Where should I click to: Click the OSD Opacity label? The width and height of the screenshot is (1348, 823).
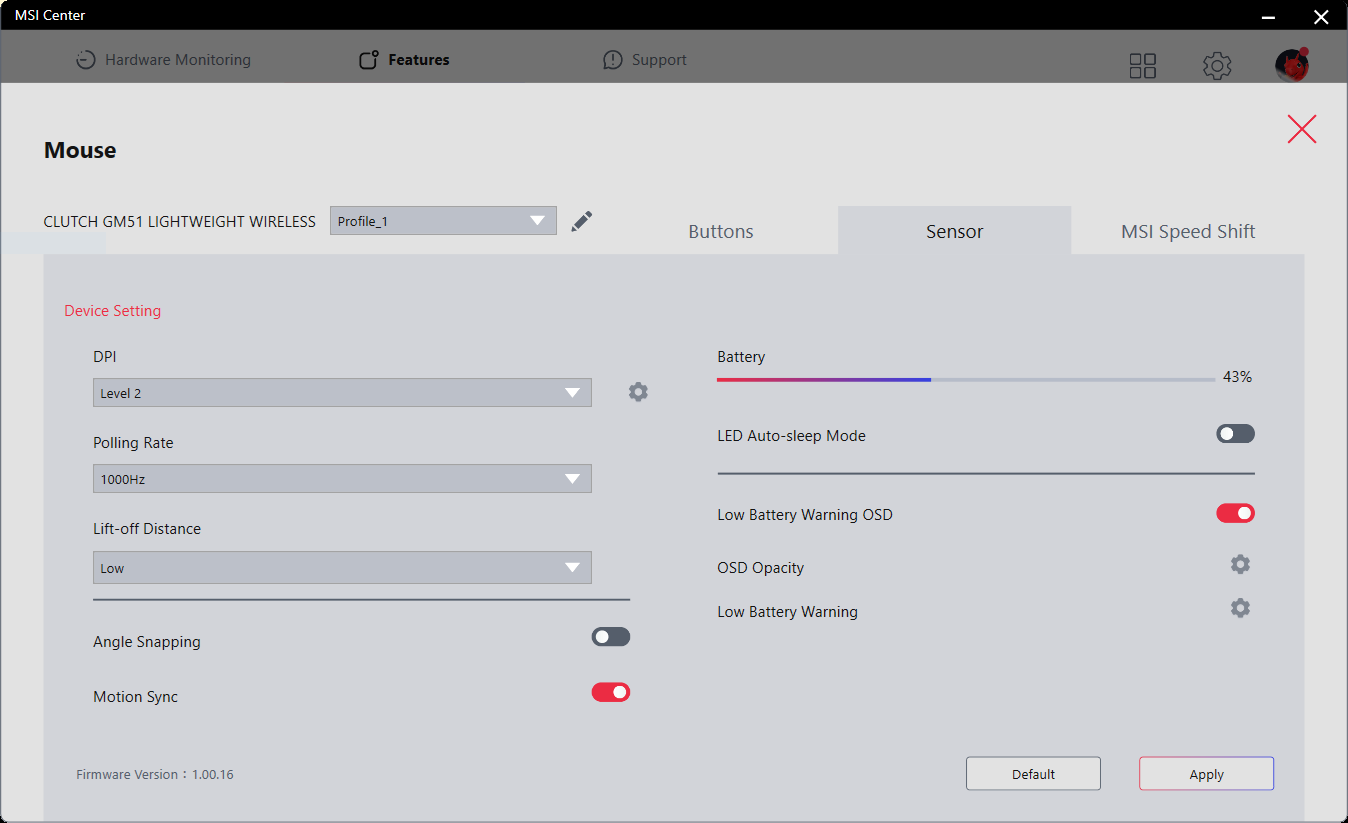(x=761, y=568)
